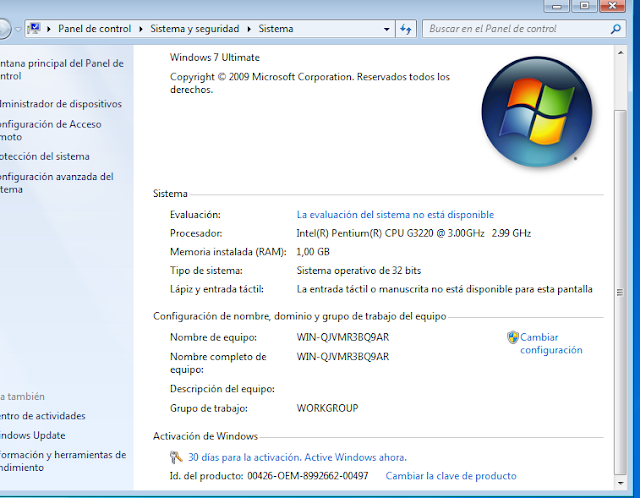Image resolution: width=640 pixels, height=498 pixels.
Task: Close the System window
Action: click(612, 6)
